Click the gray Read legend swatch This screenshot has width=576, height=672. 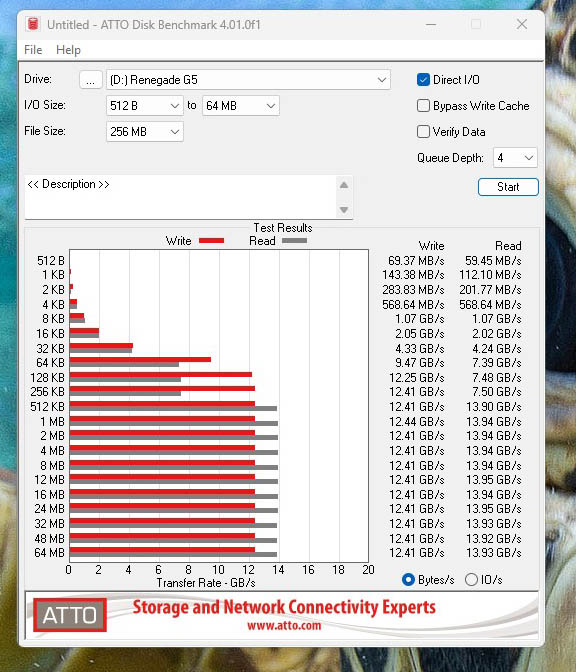pyautogui.click(x=294, y=241)
